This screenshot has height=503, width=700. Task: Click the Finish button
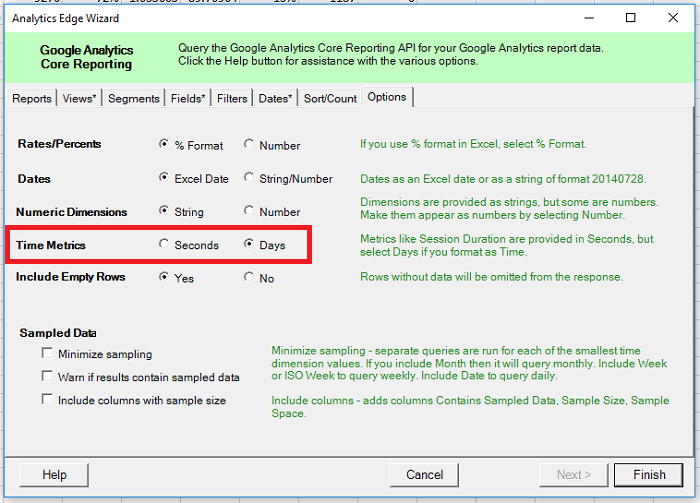coord(649,475)
